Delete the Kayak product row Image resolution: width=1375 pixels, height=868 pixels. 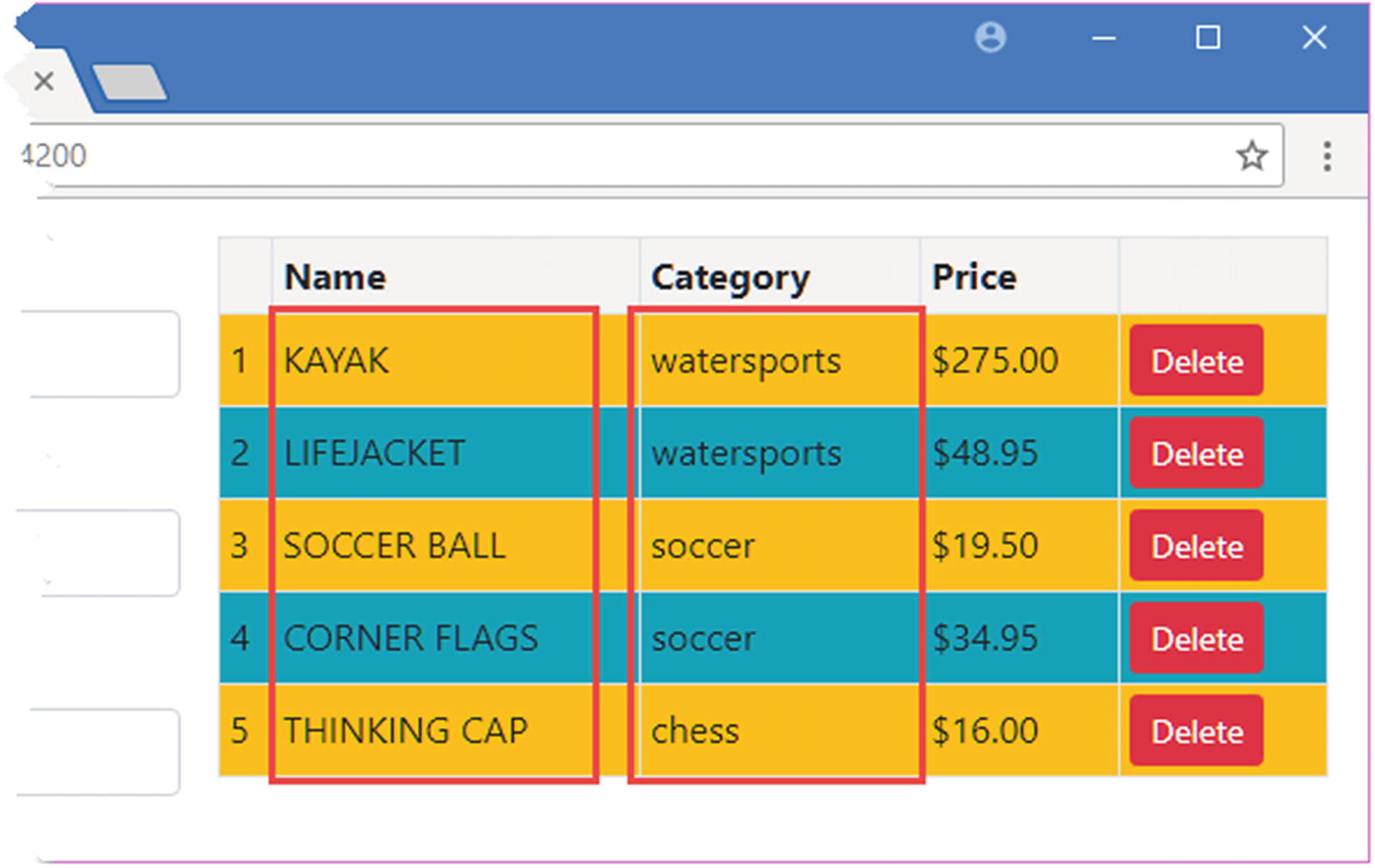point(1196,361)
